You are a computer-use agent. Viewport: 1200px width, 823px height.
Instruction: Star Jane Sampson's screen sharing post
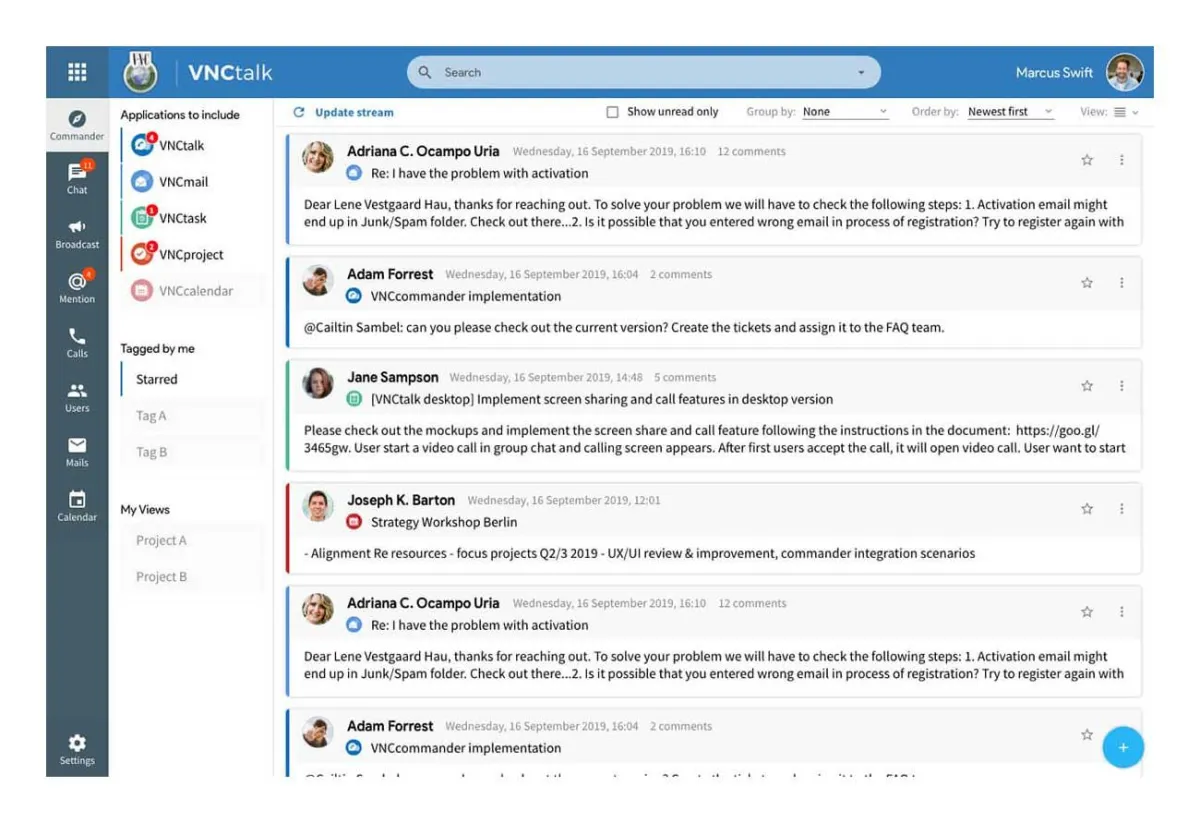click(1086, 384)
